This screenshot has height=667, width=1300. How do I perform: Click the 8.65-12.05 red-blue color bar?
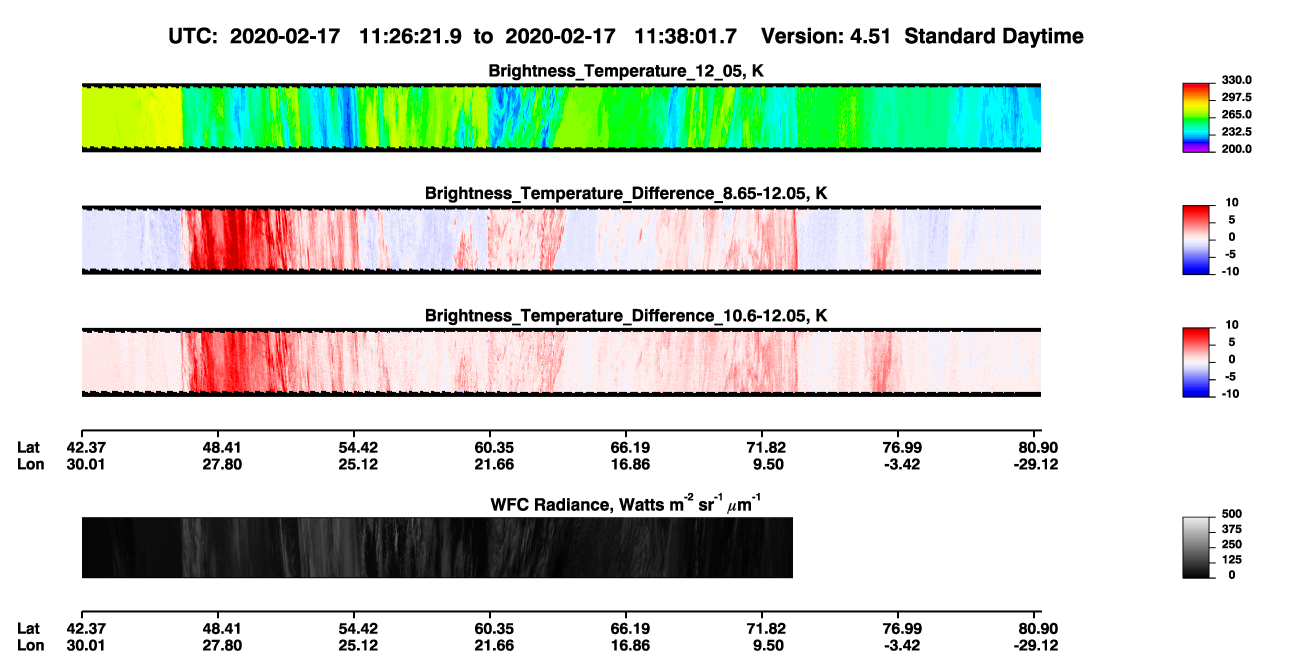pos(1197,240)
